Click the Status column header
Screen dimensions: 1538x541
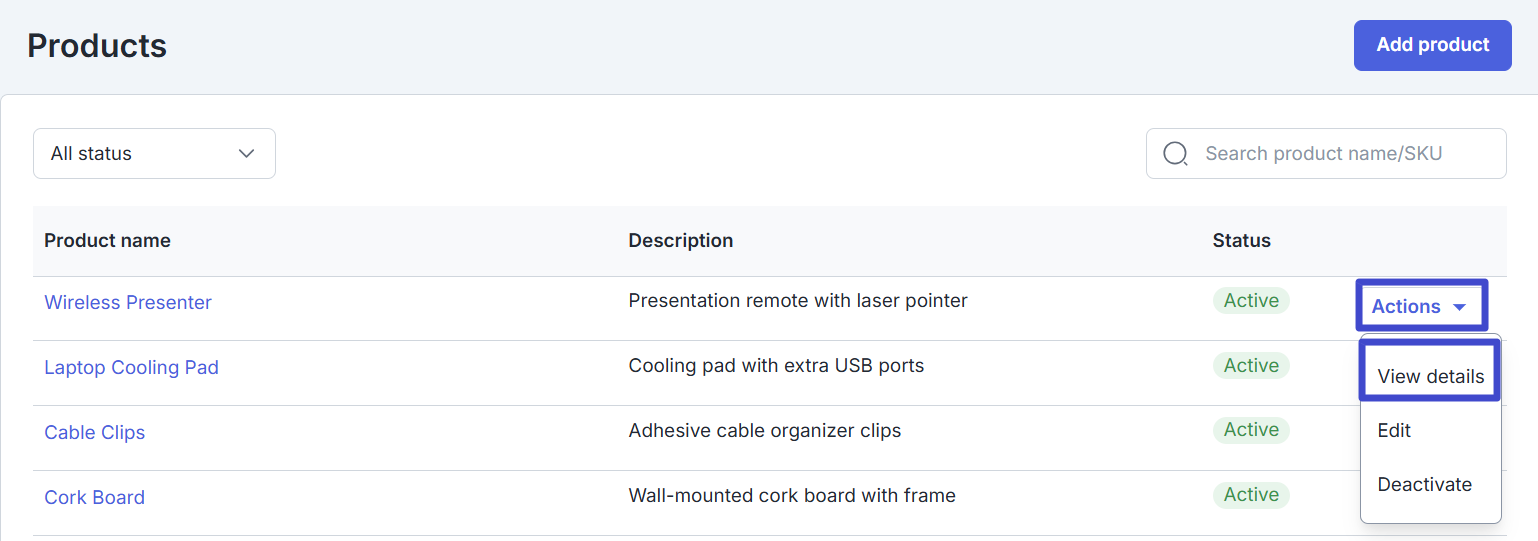1241,240
